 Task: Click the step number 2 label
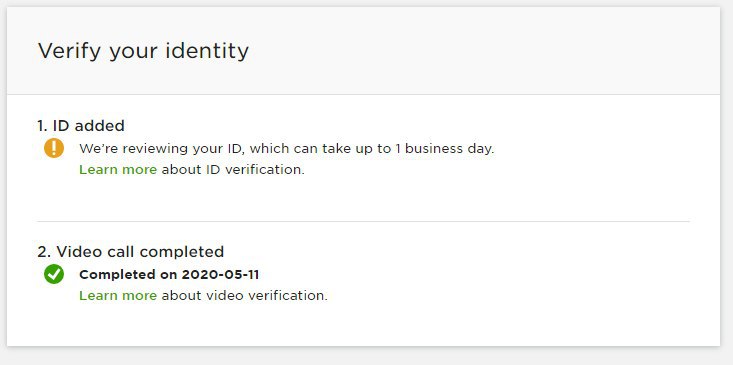point(44,251)
